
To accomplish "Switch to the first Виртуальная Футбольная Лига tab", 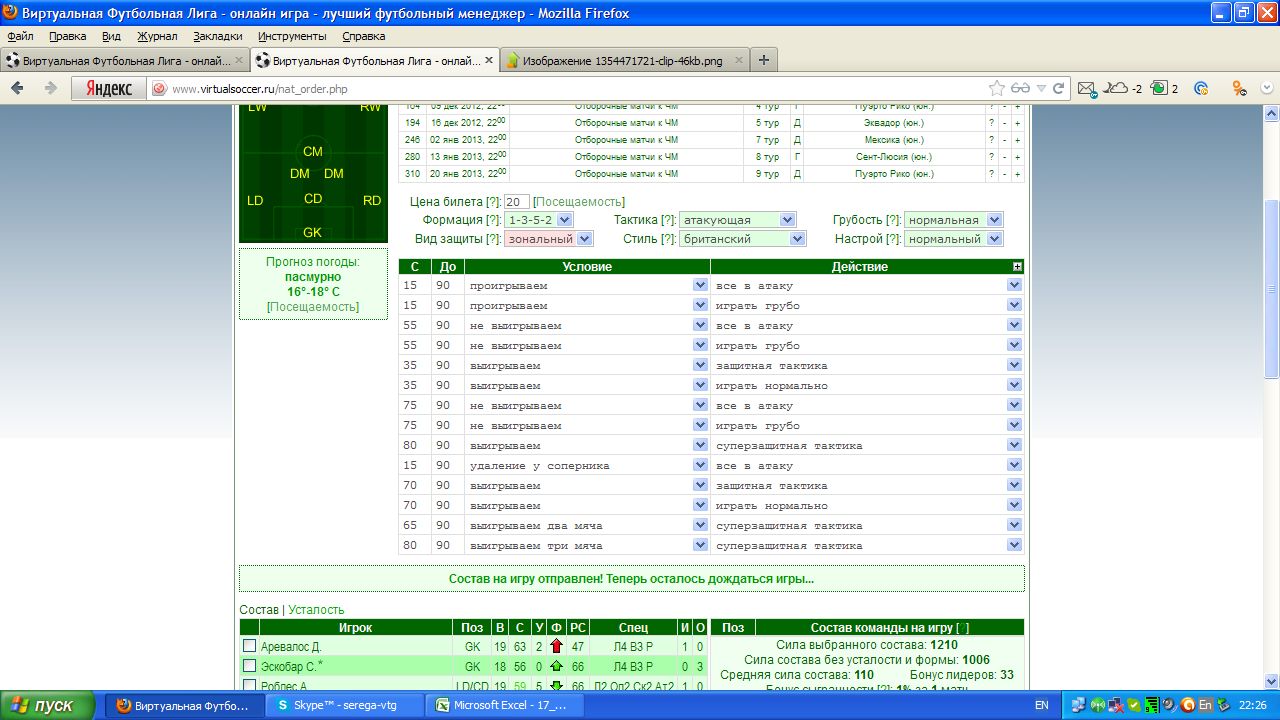I will pyautogui.click(x=124, y=61).
